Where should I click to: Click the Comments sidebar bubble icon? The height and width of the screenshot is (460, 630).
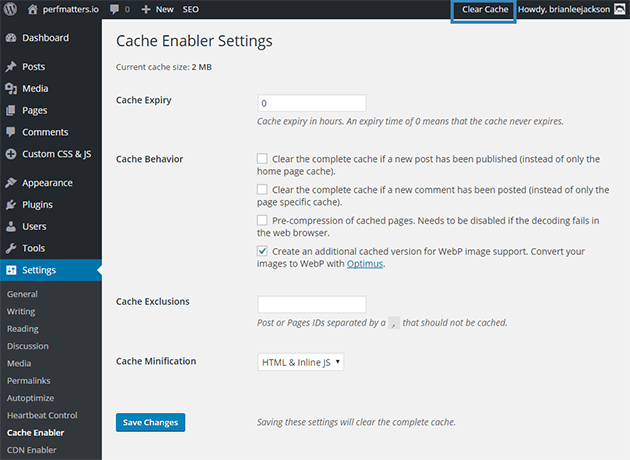[x=11, y=132]
